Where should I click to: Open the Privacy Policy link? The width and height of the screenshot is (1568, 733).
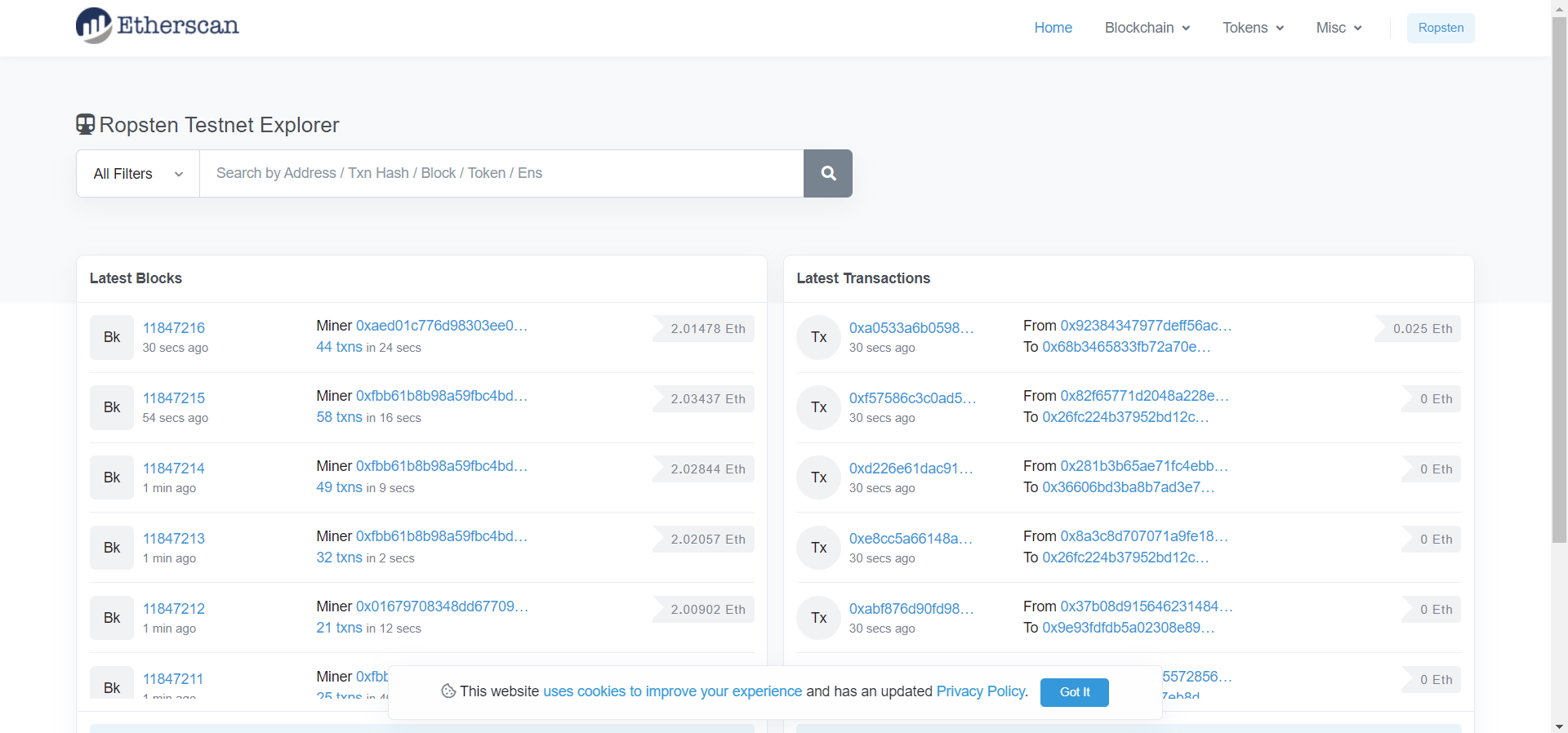(x=982, y=691)
